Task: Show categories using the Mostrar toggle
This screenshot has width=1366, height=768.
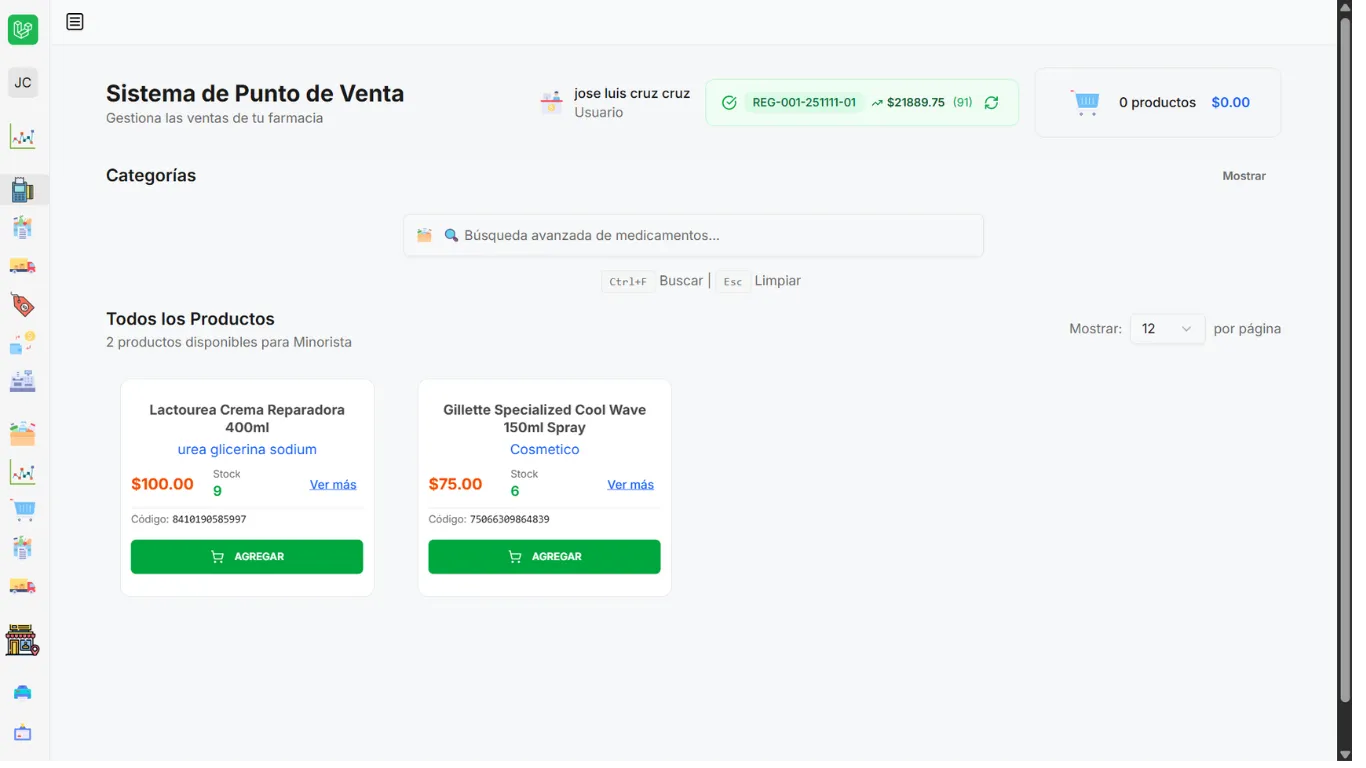Action: pos(1243,176)
